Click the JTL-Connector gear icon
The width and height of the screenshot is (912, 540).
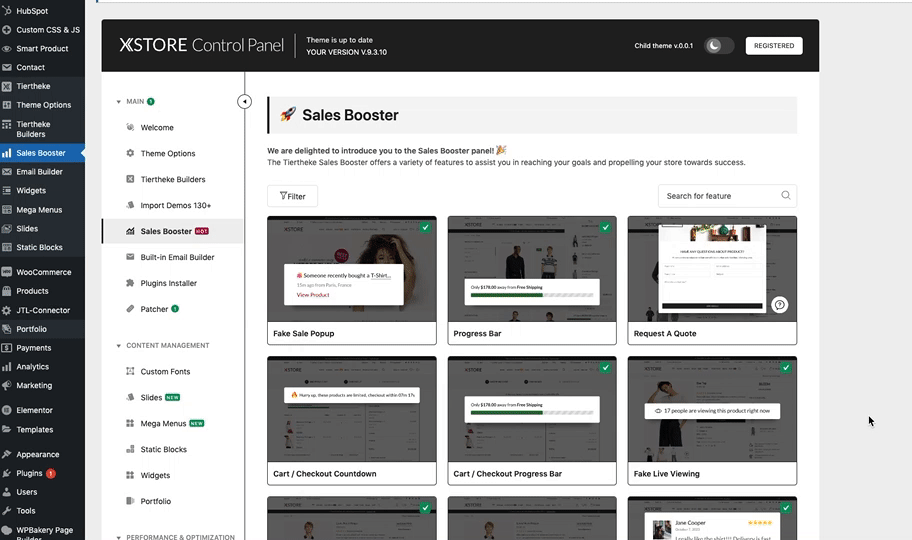[7, 310]
